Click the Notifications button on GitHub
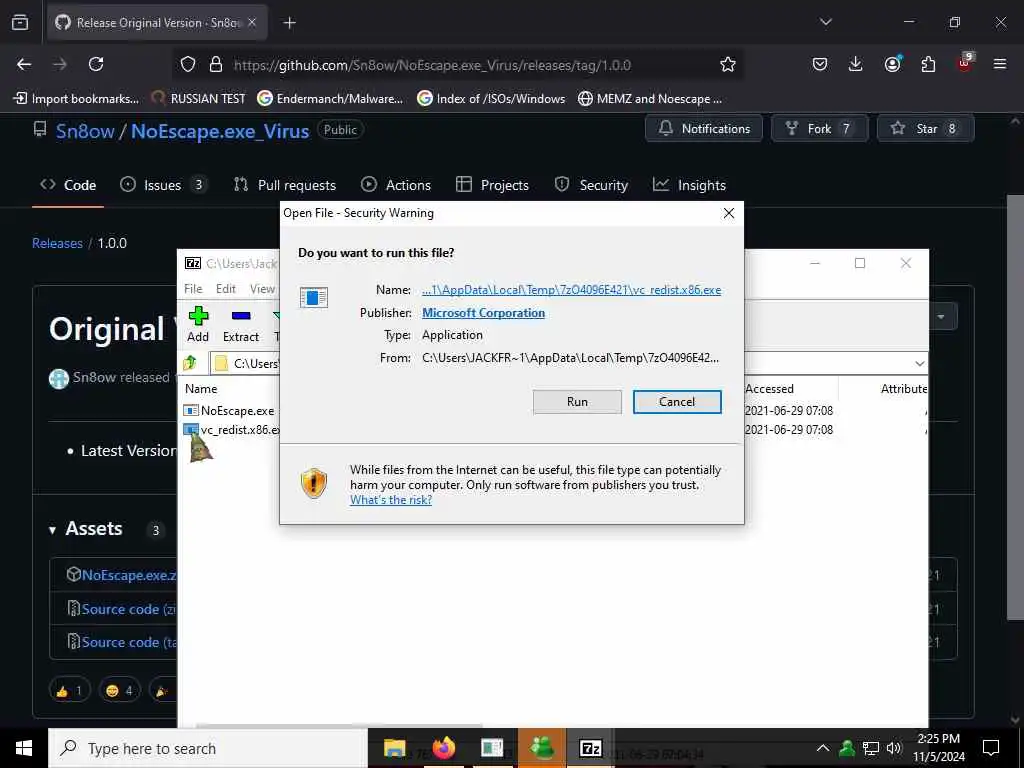This screenshot has height=768, width=1024. [x=703, y=129]
